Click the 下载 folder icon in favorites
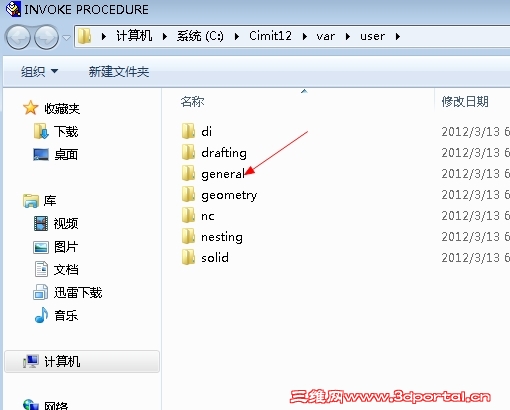The width and height of the screenshot is (510, 410). [41, 131]
